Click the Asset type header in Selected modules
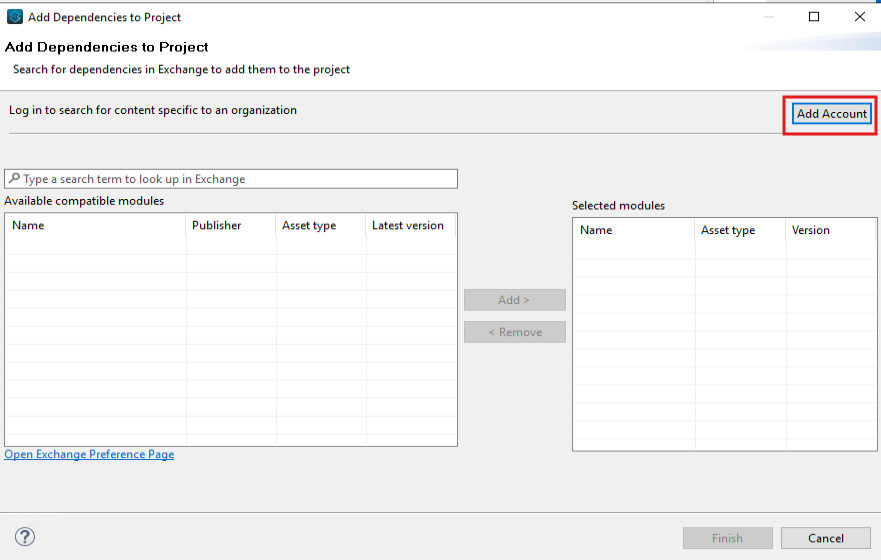881x560 pixels. [739, 230]
